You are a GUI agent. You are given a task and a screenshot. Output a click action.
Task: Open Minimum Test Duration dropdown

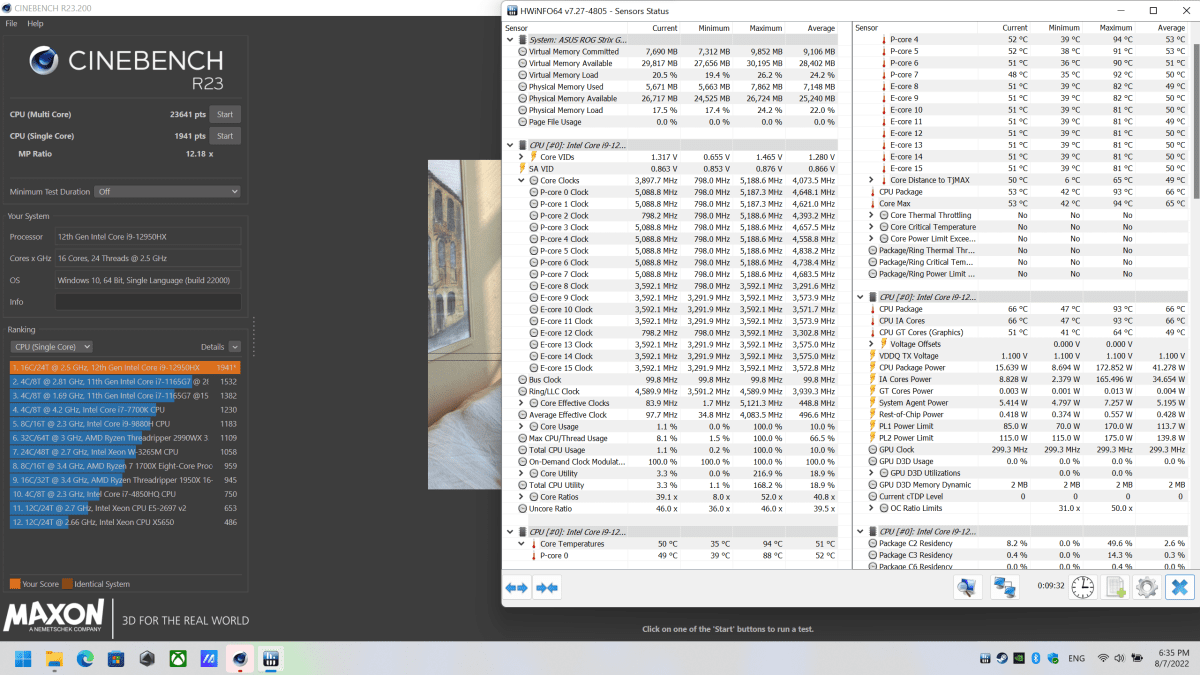coord(167,191)
